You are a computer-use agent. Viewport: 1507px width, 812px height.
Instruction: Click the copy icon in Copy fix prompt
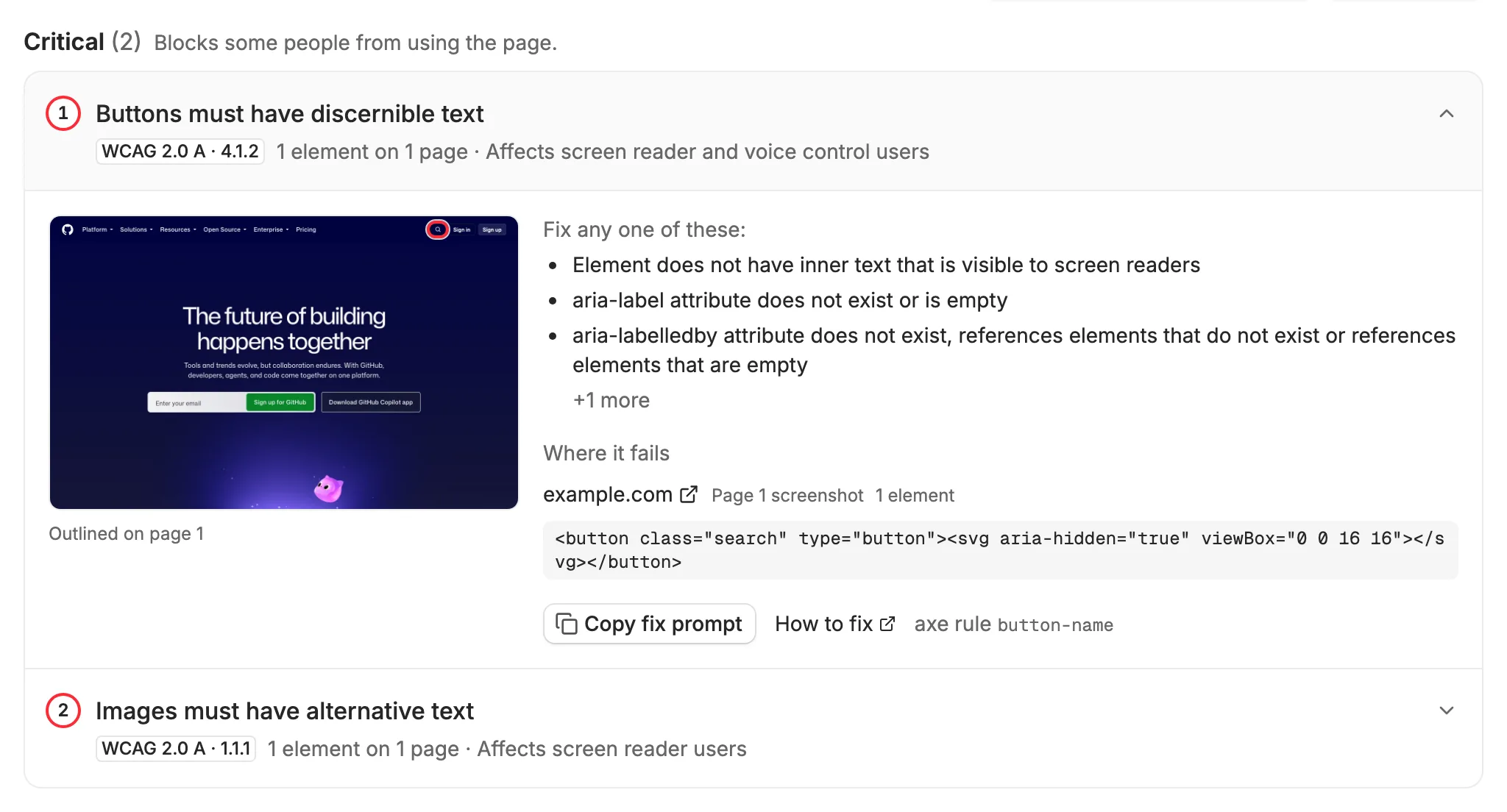coord(566,624)
